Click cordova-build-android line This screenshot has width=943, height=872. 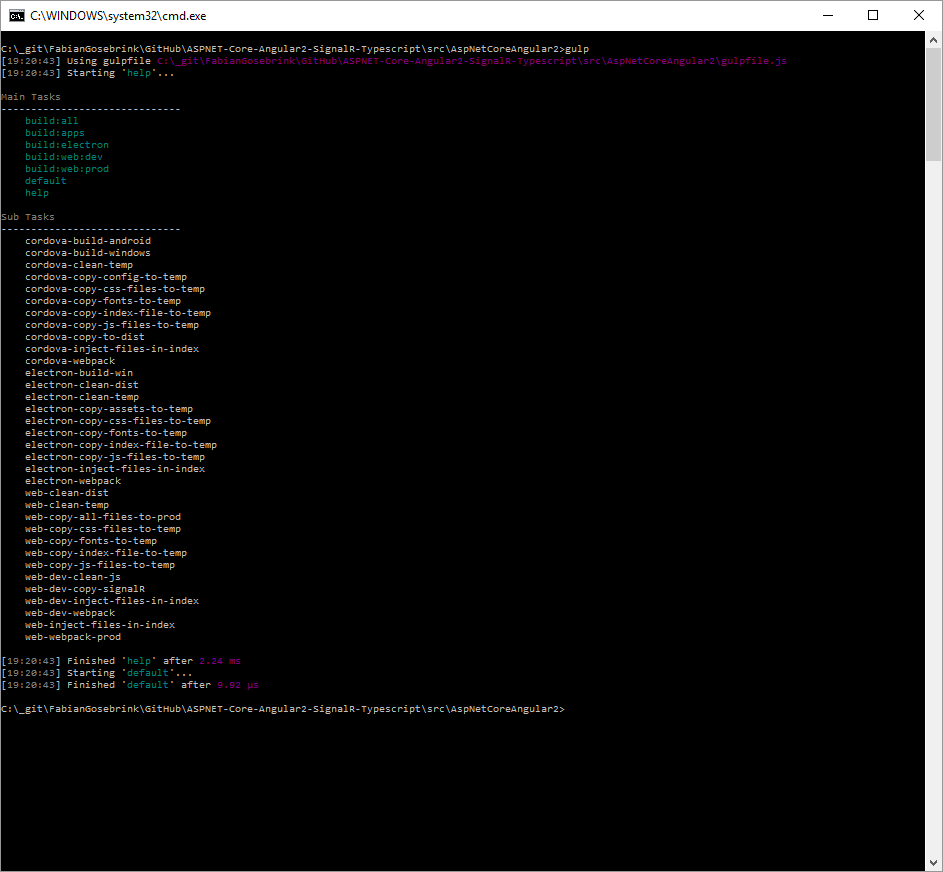[88, 241]
